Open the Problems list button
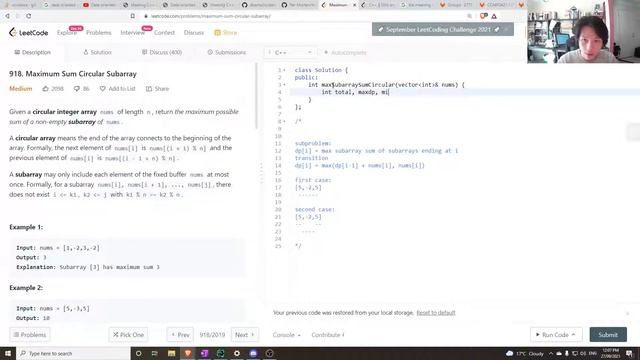Screen dimensions: 640x360 click(x=30, y=335)
